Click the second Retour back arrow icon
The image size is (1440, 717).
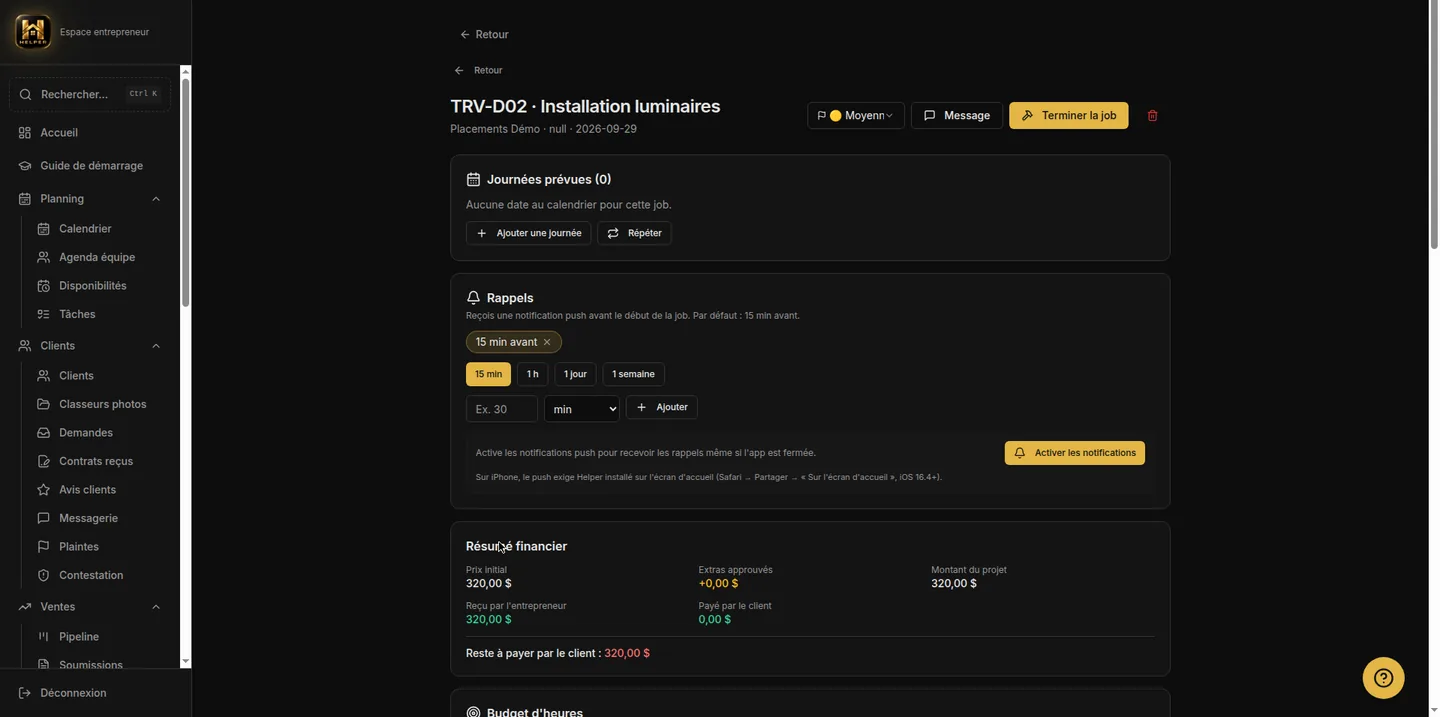[459, 71]
